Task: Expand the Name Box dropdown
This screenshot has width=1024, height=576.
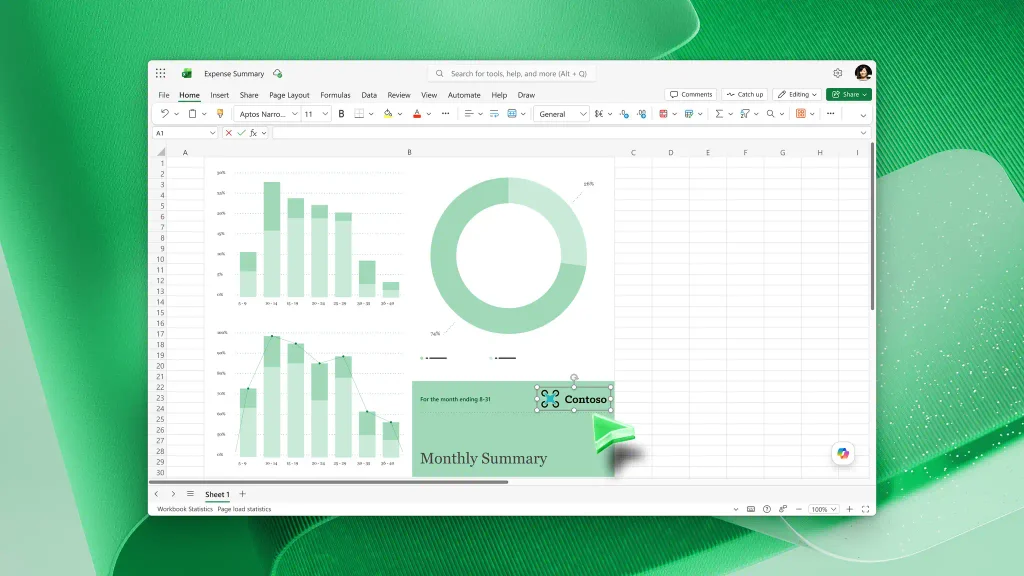Action: pos(212,133)
